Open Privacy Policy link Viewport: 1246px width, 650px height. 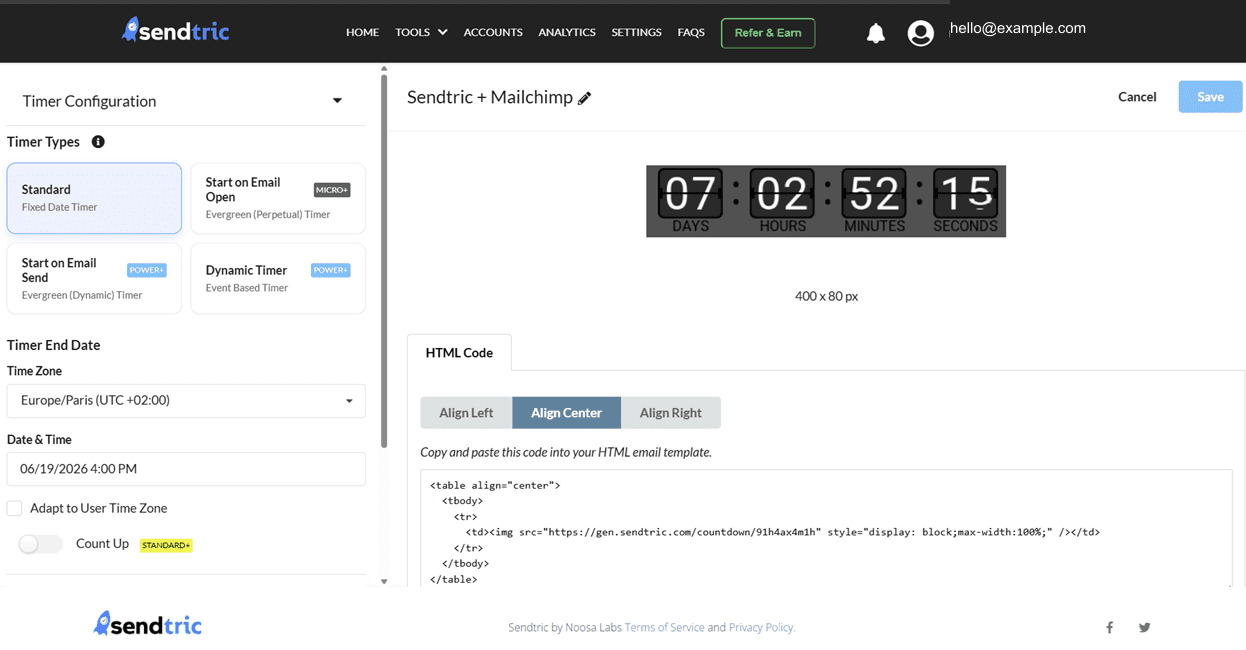761,627
